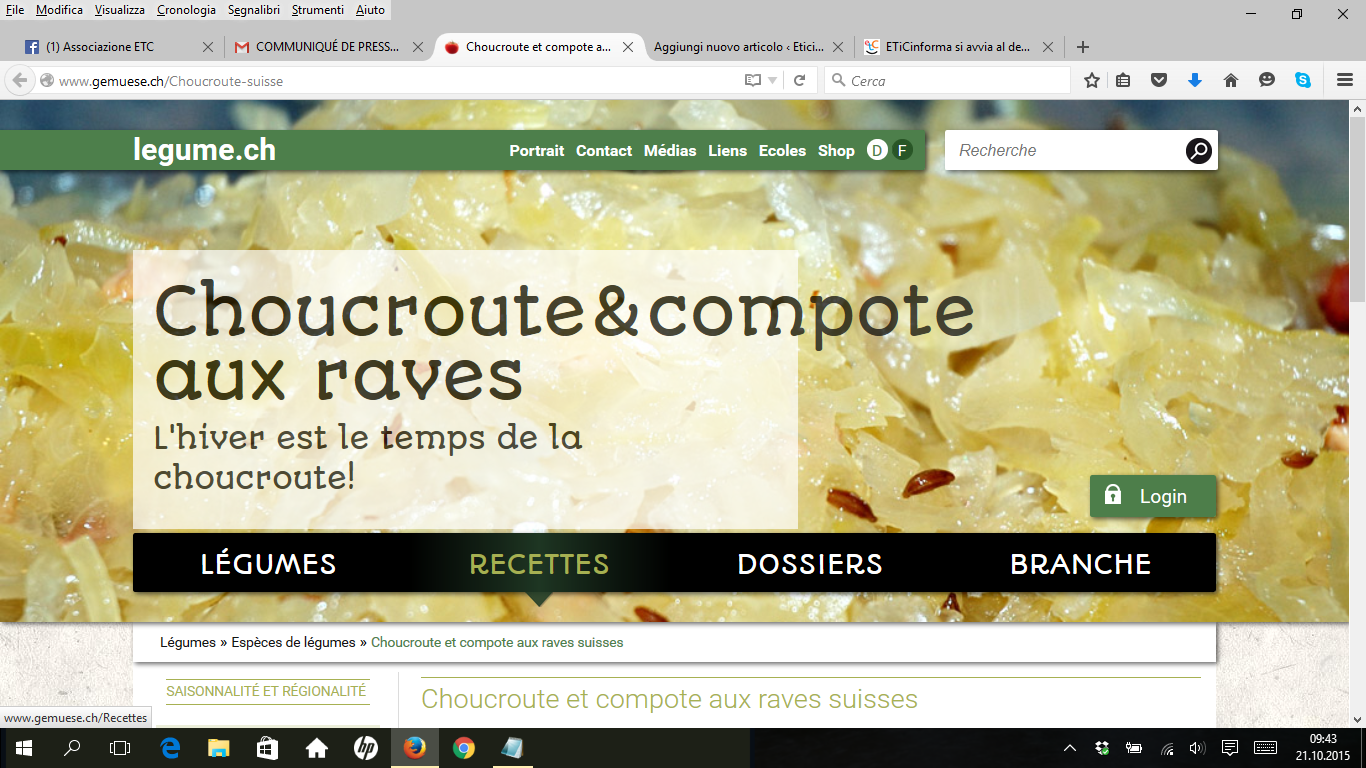Open the Firefox hamburger menu
1366x768 pixels.
pyautogui.click(x=1345, y=80)
